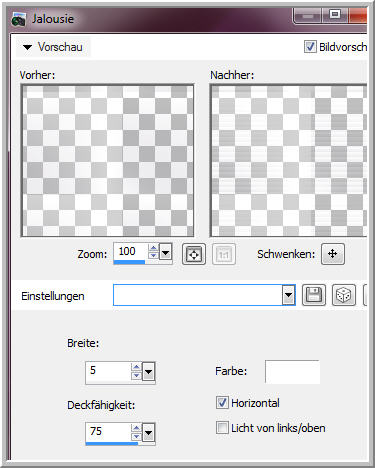The image size is (375, 468).
Task: Open the Deckfähigkeit slider dropdown
Action: (148, 433)
